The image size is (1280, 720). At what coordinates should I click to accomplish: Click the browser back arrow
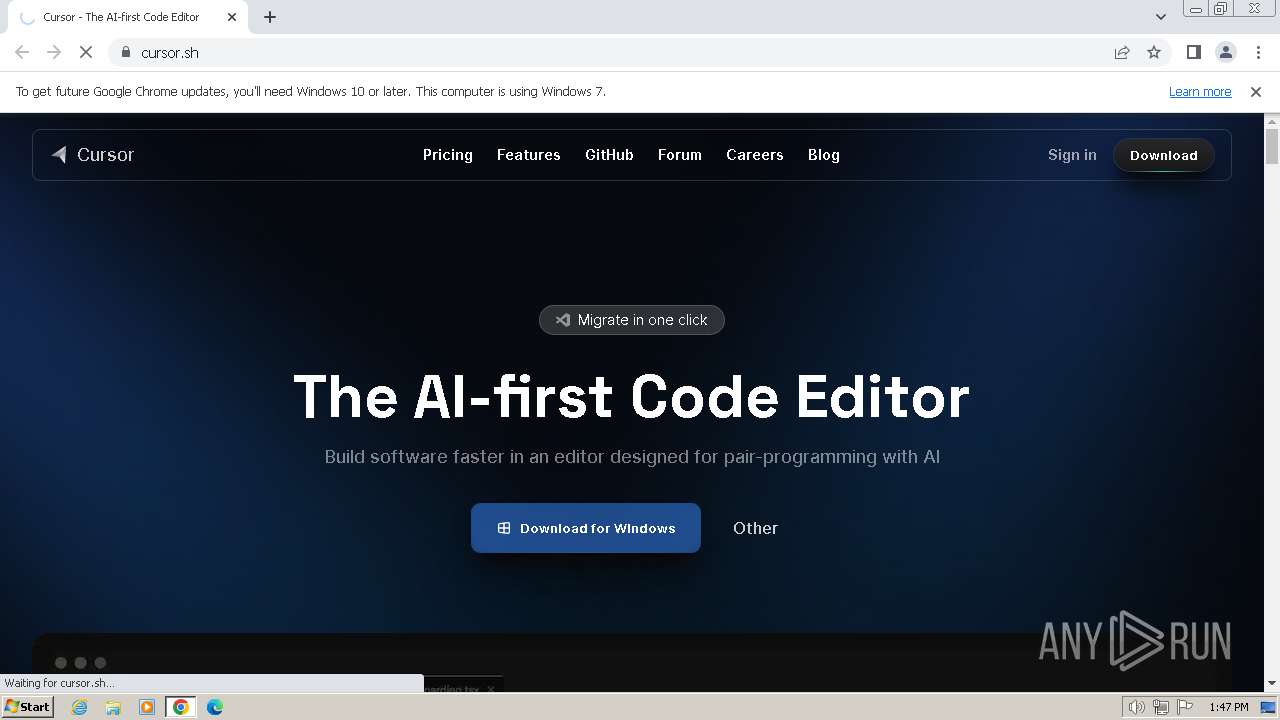tap(22, 52)
